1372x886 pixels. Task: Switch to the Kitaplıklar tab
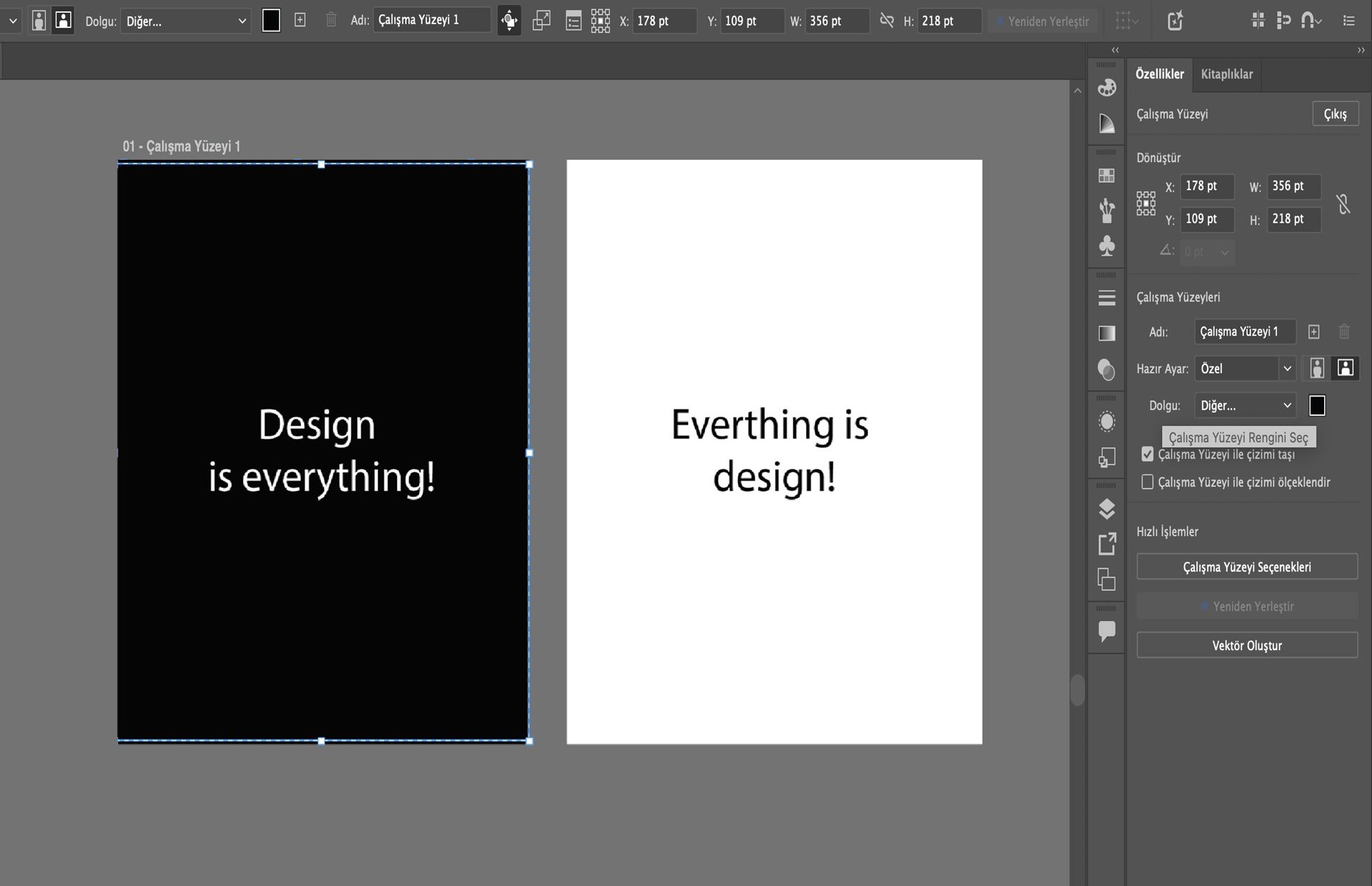(1226, 74)
